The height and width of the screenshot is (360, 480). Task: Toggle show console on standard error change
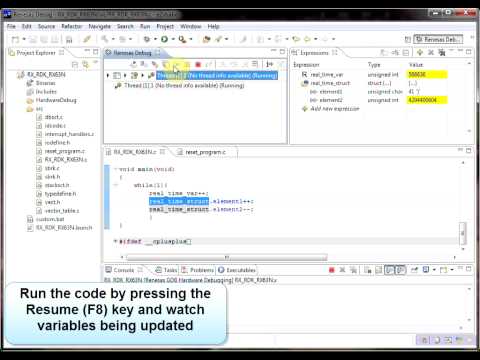pos(400,270)
